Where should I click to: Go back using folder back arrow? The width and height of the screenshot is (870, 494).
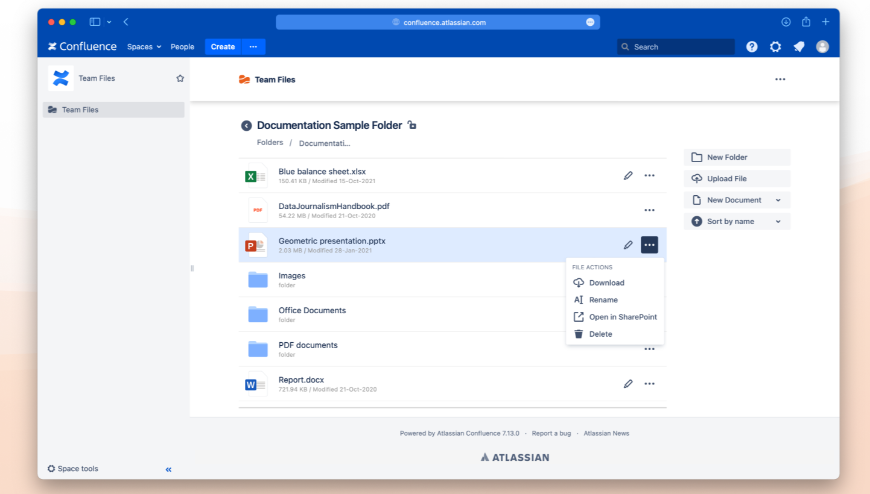click(x=246, y=126)
